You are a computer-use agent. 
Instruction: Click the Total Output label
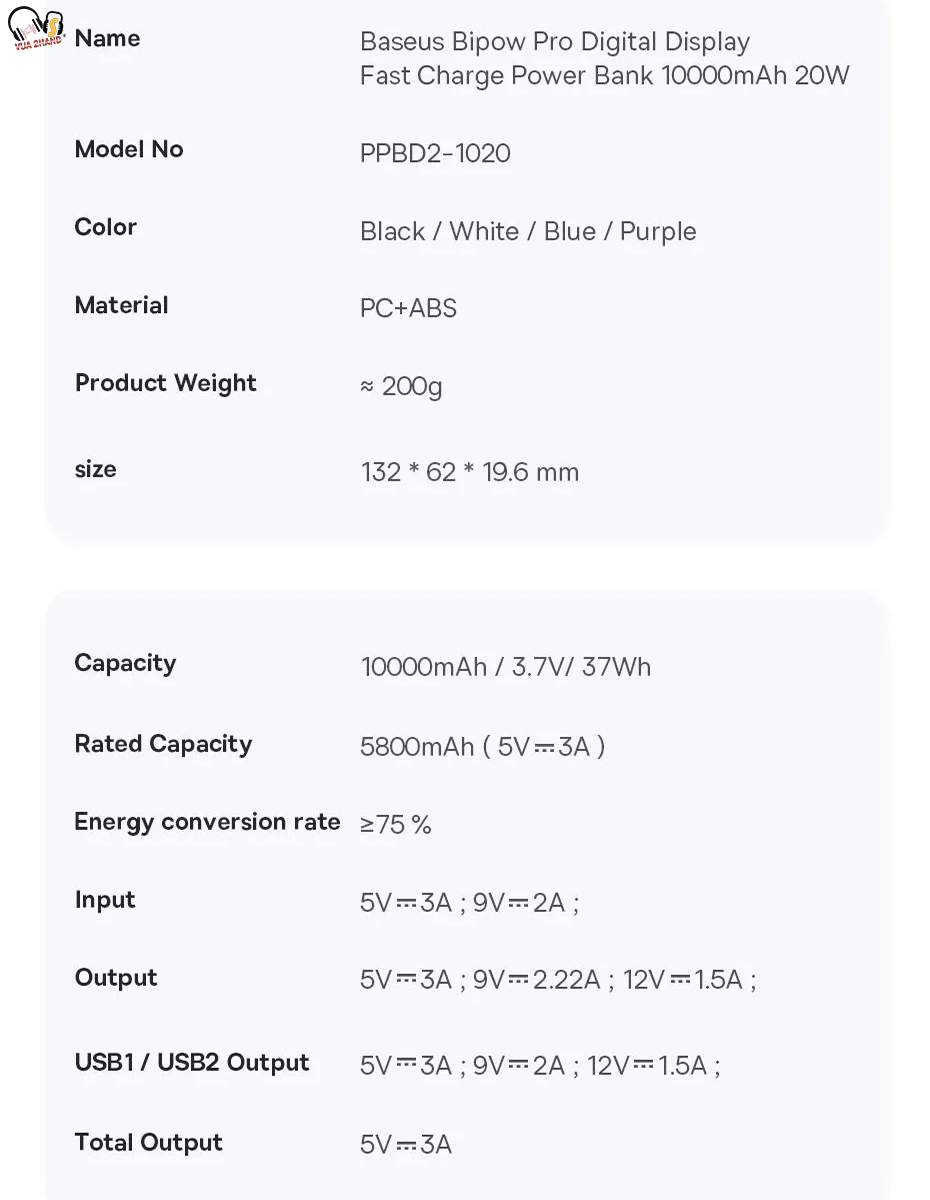coord(148,1143)
